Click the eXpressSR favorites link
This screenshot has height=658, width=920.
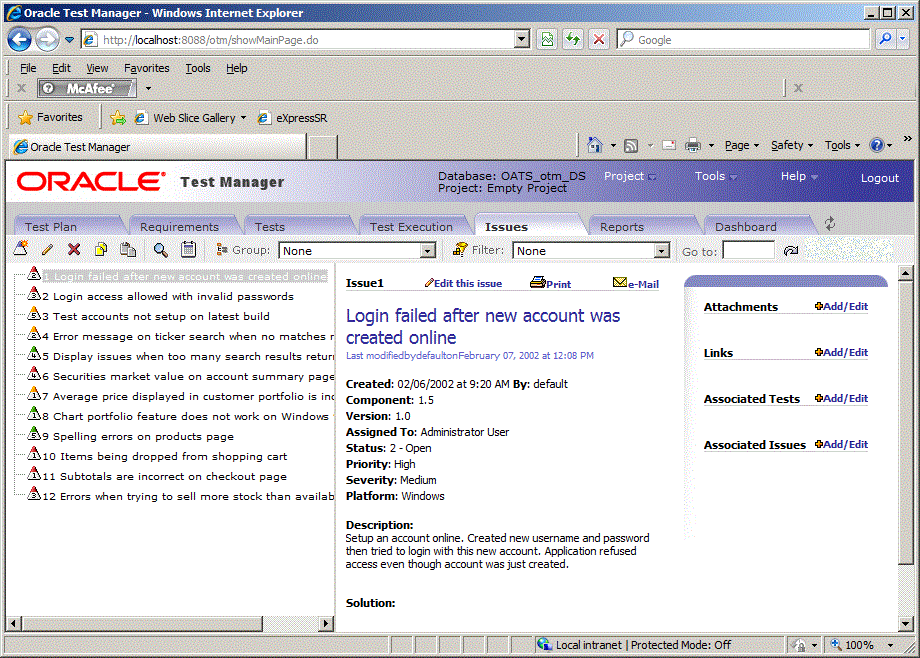292,118
